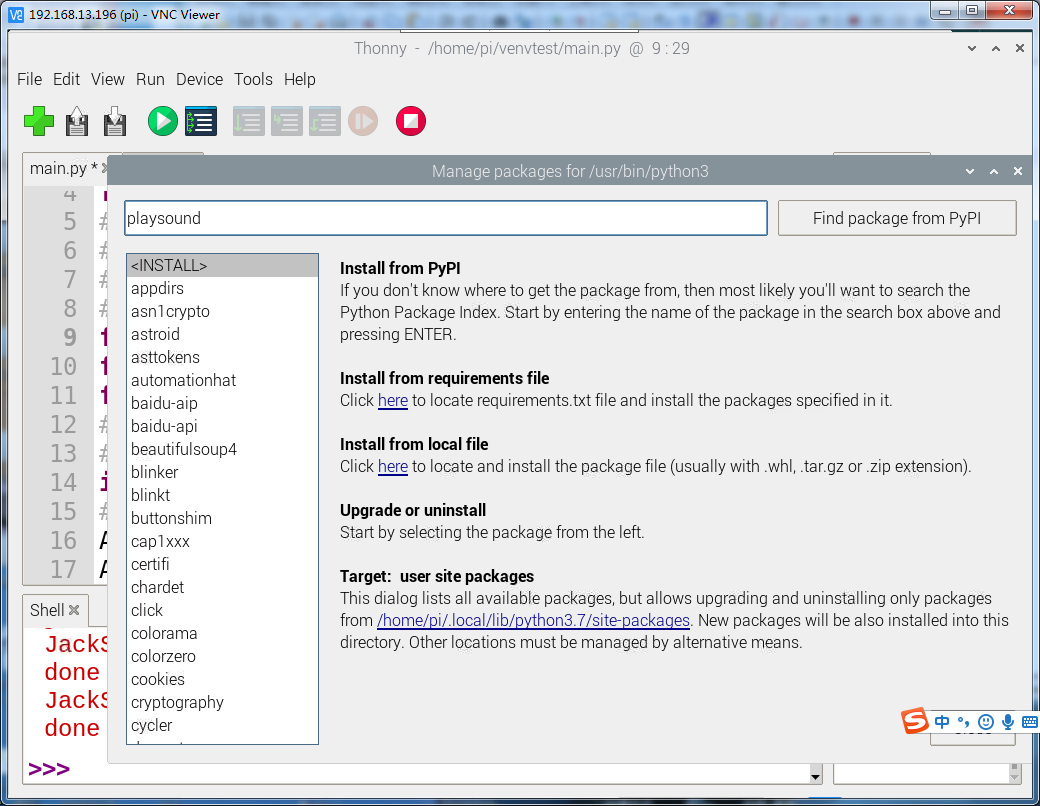Open the Device menu
Image resolution: width=1040 pixels, height=806 pixels.
pos(199,79)
